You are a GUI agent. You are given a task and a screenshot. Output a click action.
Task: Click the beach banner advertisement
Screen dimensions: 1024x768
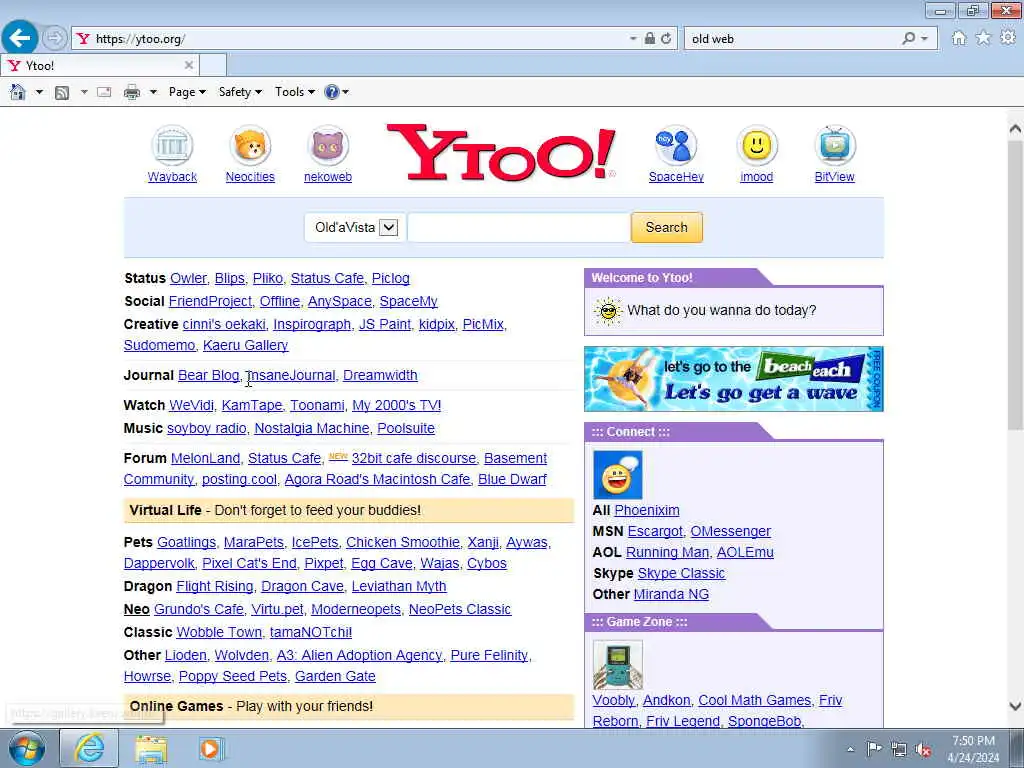[x=733, y=379]
